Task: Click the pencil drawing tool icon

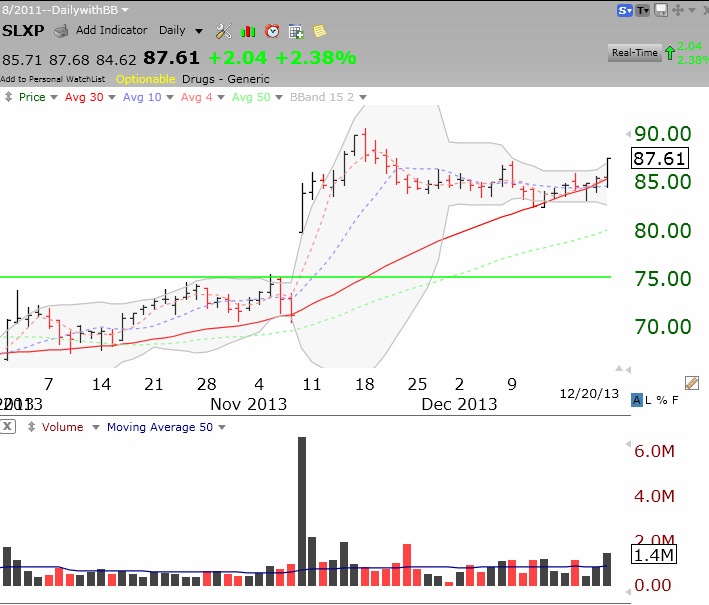Action: point(692,383)
